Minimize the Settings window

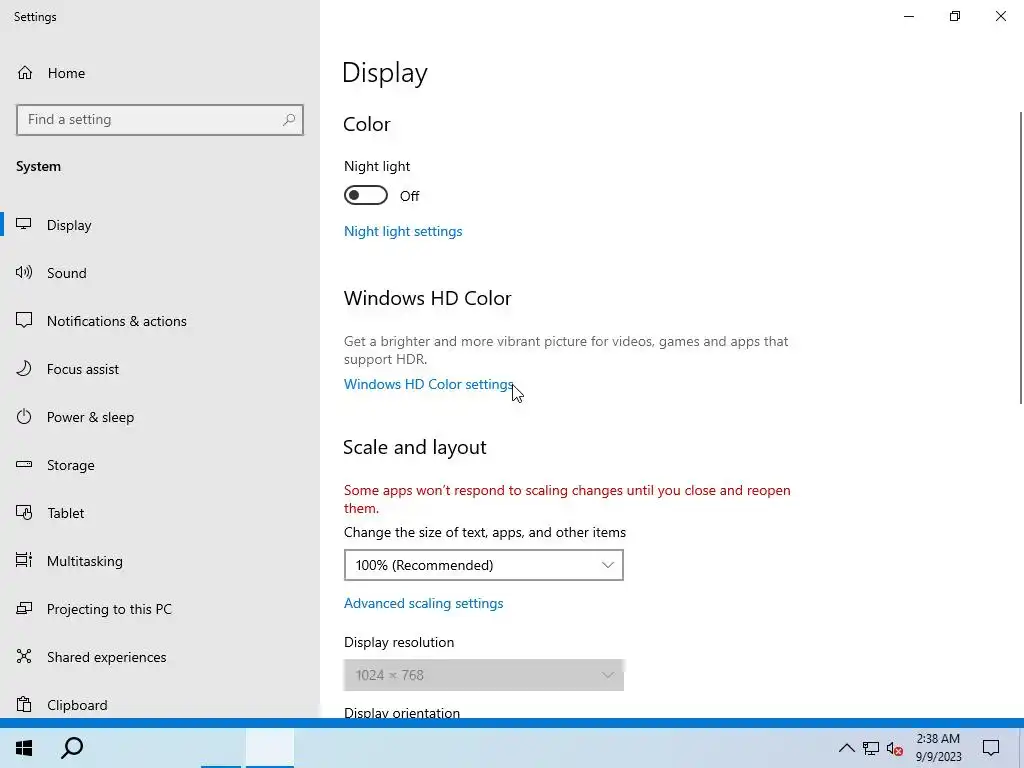pos(909,16)
